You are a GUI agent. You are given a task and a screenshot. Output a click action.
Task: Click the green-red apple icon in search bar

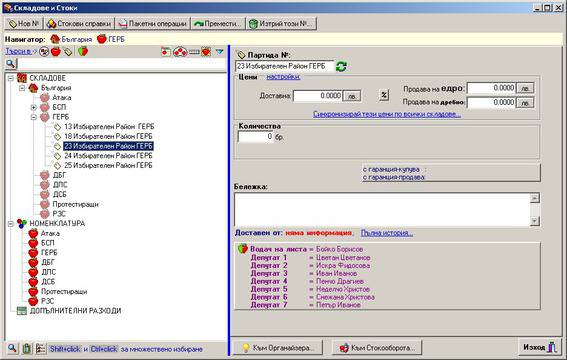[x=83, y=52]
